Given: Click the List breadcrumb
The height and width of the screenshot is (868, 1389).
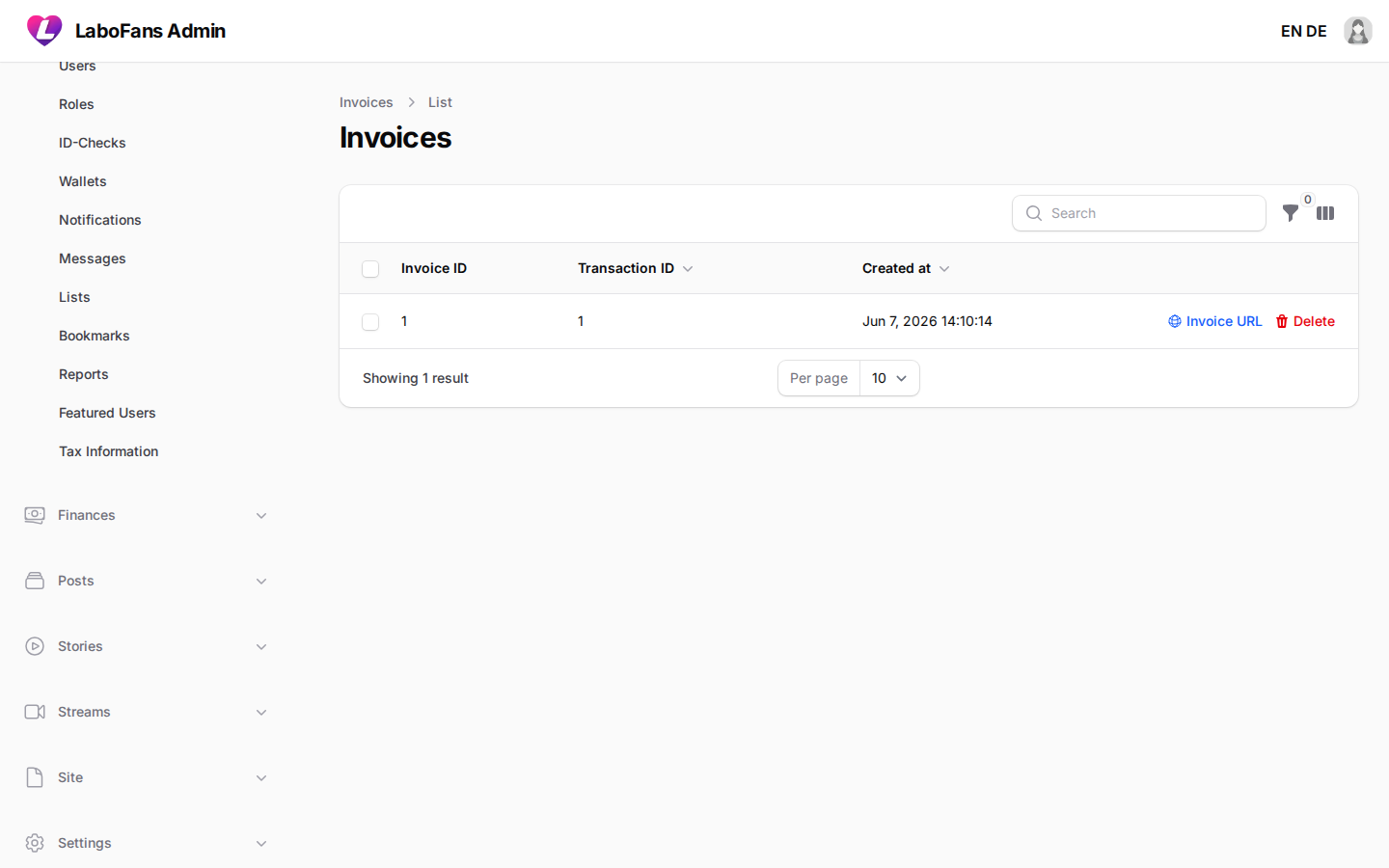Looking at the screenshot, I should click(440, 102).
